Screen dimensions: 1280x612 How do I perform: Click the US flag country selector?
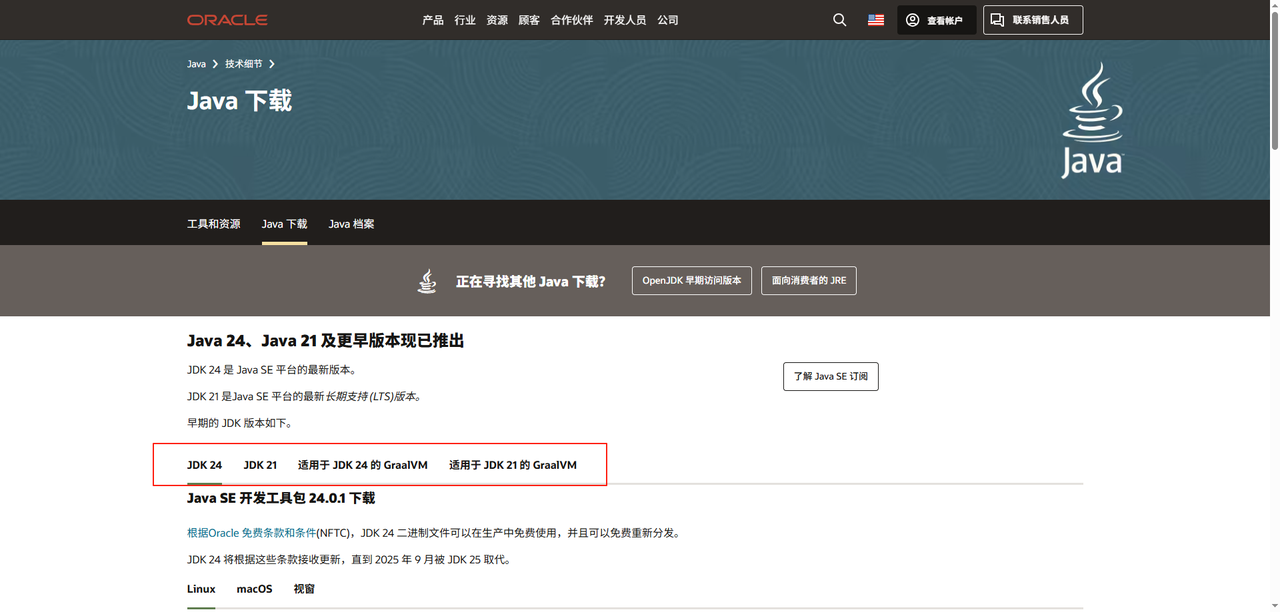[x=876, y=20]
